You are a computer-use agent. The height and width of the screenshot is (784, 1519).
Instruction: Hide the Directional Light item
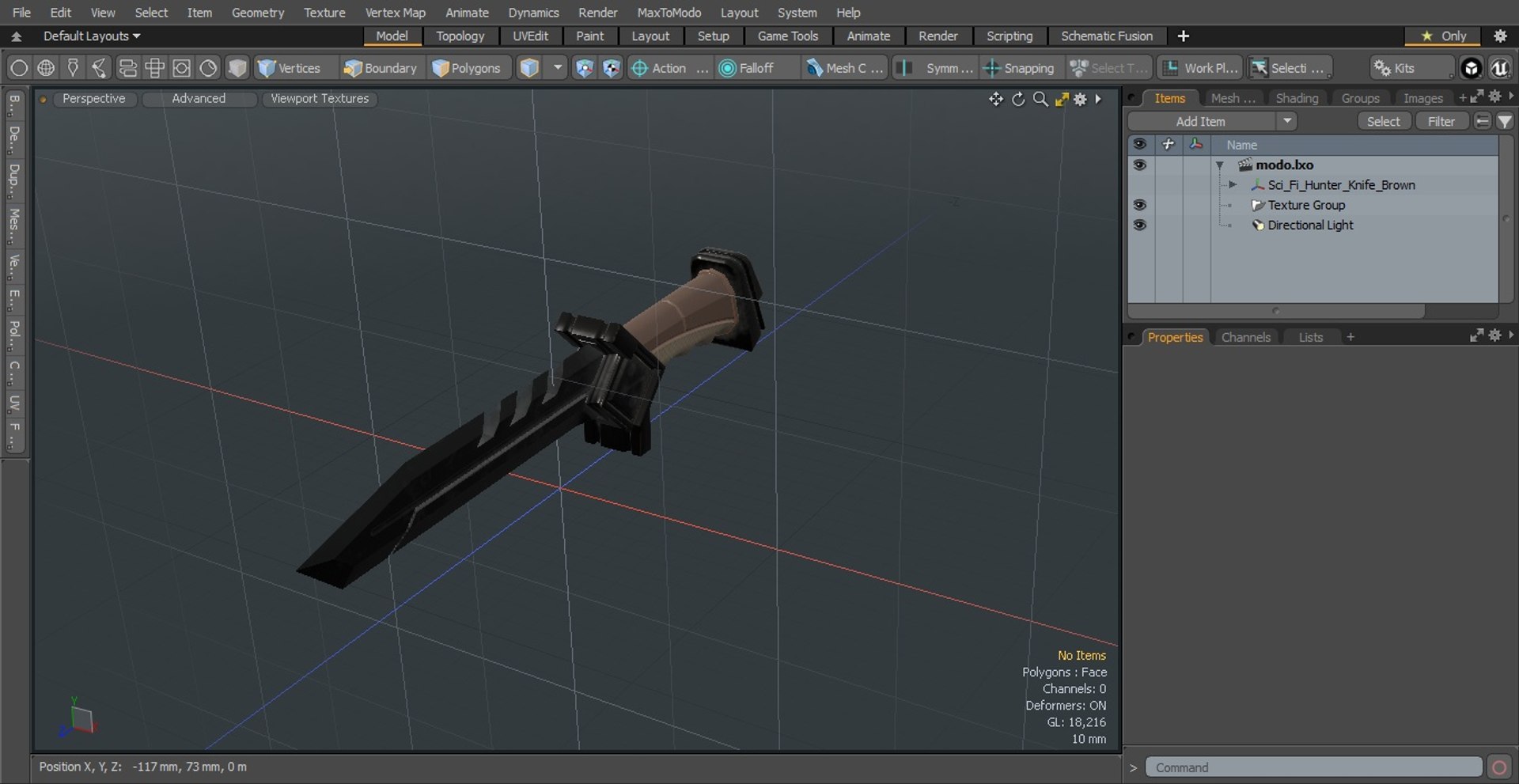pos(1139,225)
